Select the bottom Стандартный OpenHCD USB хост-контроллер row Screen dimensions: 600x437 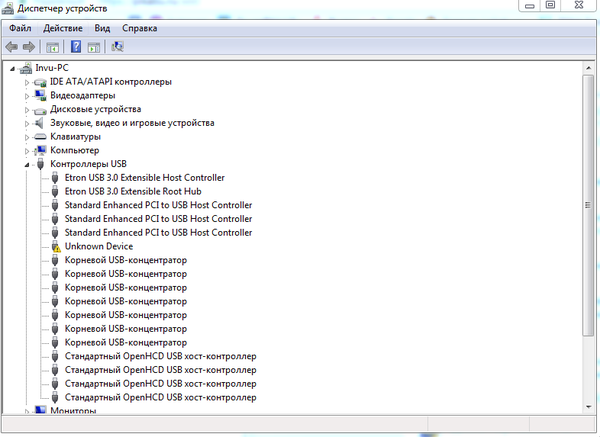pyautogui.click(x=160, y=398)
